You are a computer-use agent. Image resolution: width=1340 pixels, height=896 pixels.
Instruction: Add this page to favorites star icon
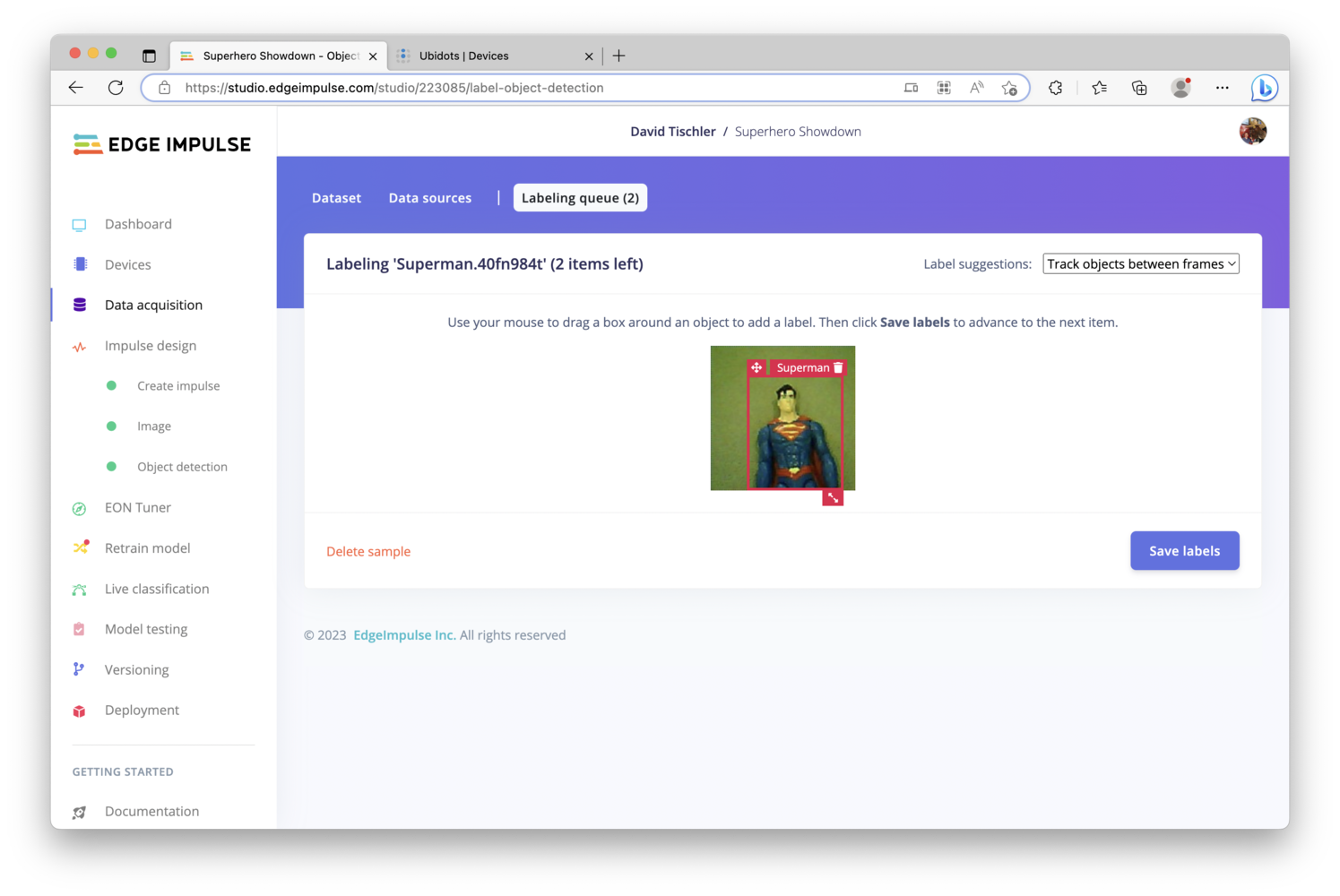[1009, 88]
